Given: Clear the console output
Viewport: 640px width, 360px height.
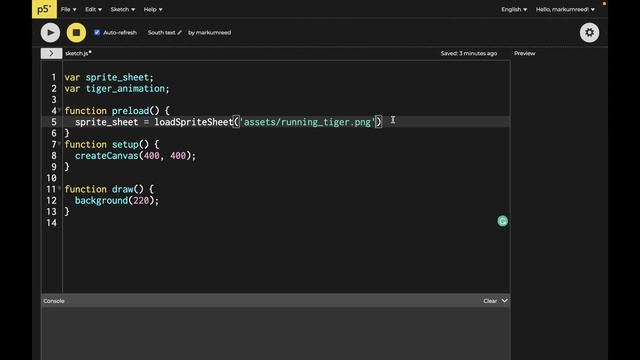Looking at the screenshot, I should [x=490, y=301].
